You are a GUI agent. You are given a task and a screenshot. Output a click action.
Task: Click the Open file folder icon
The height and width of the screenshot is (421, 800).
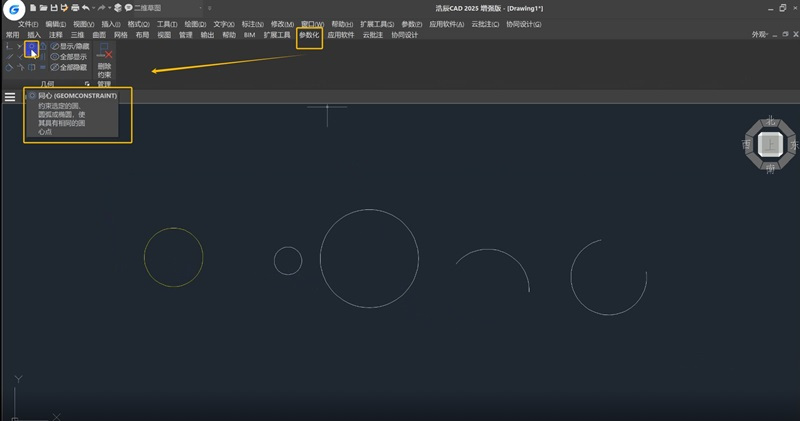click(44, 8)
